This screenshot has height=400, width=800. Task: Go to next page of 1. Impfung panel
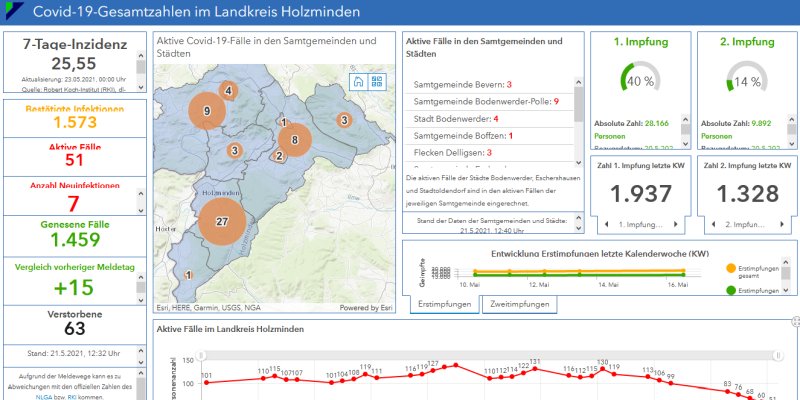[676, 224]
